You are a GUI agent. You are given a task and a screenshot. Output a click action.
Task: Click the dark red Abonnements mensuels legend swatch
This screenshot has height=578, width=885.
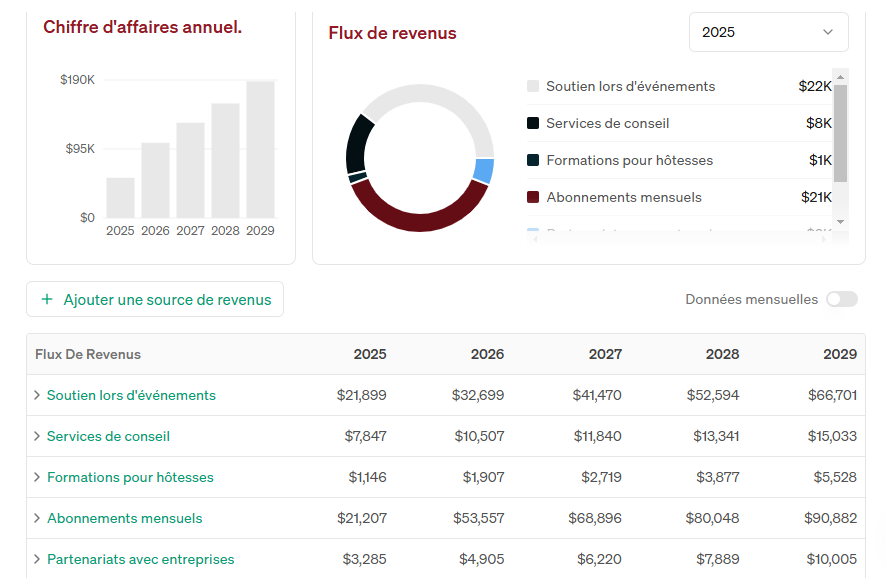point(533,197)
